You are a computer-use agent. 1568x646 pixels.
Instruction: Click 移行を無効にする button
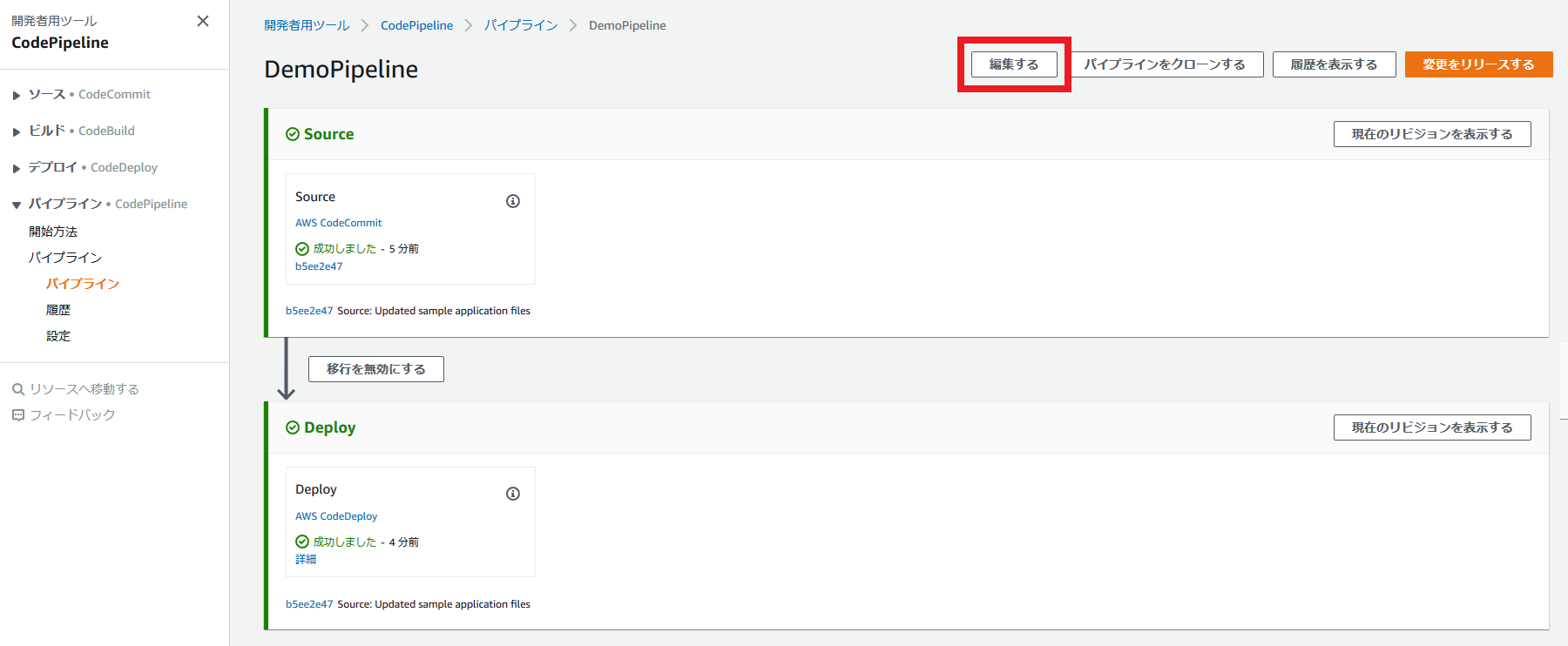pos(376,369)
